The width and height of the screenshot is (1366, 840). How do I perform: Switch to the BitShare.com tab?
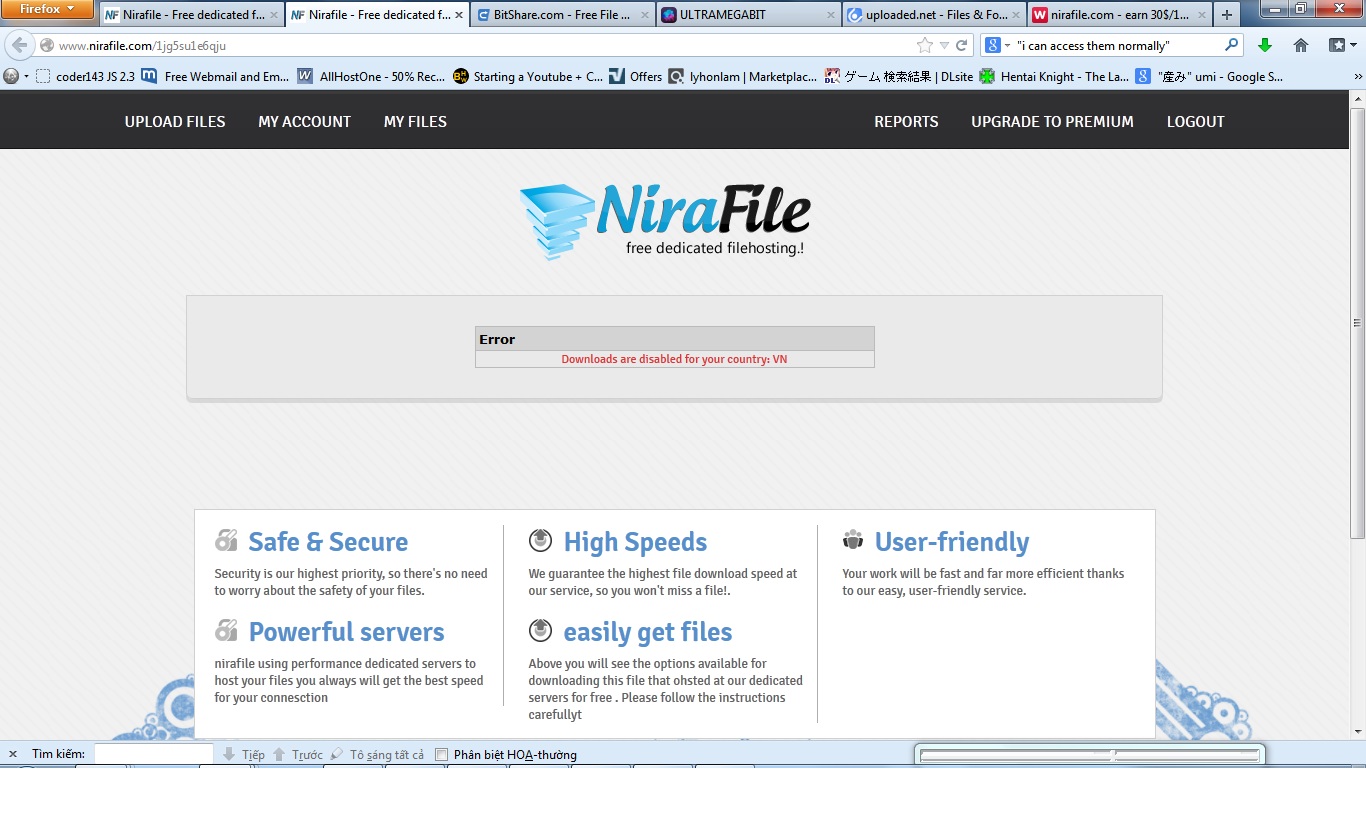pyautogui.click(x=562, y=15)
